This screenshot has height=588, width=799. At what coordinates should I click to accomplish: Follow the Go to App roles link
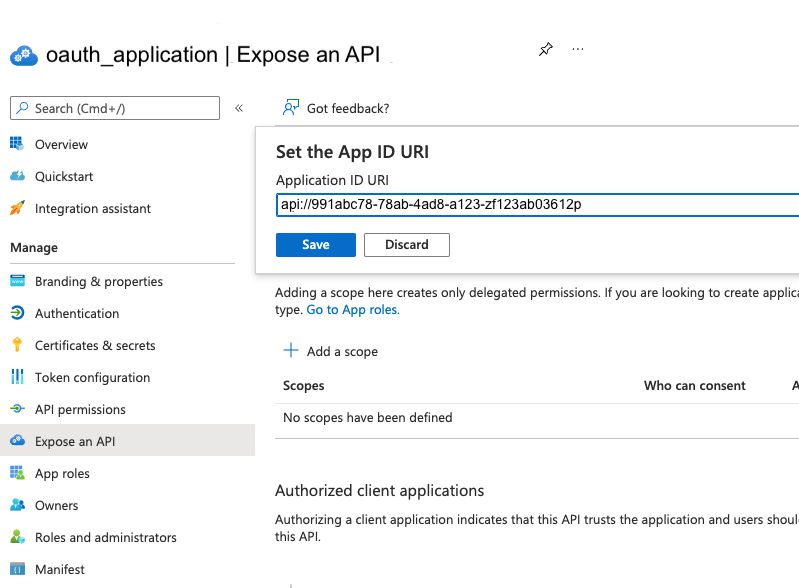tap(353, 310)
